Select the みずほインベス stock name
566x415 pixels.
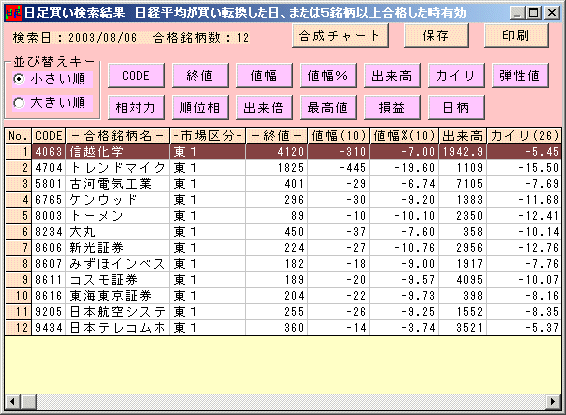click(118, 264)
